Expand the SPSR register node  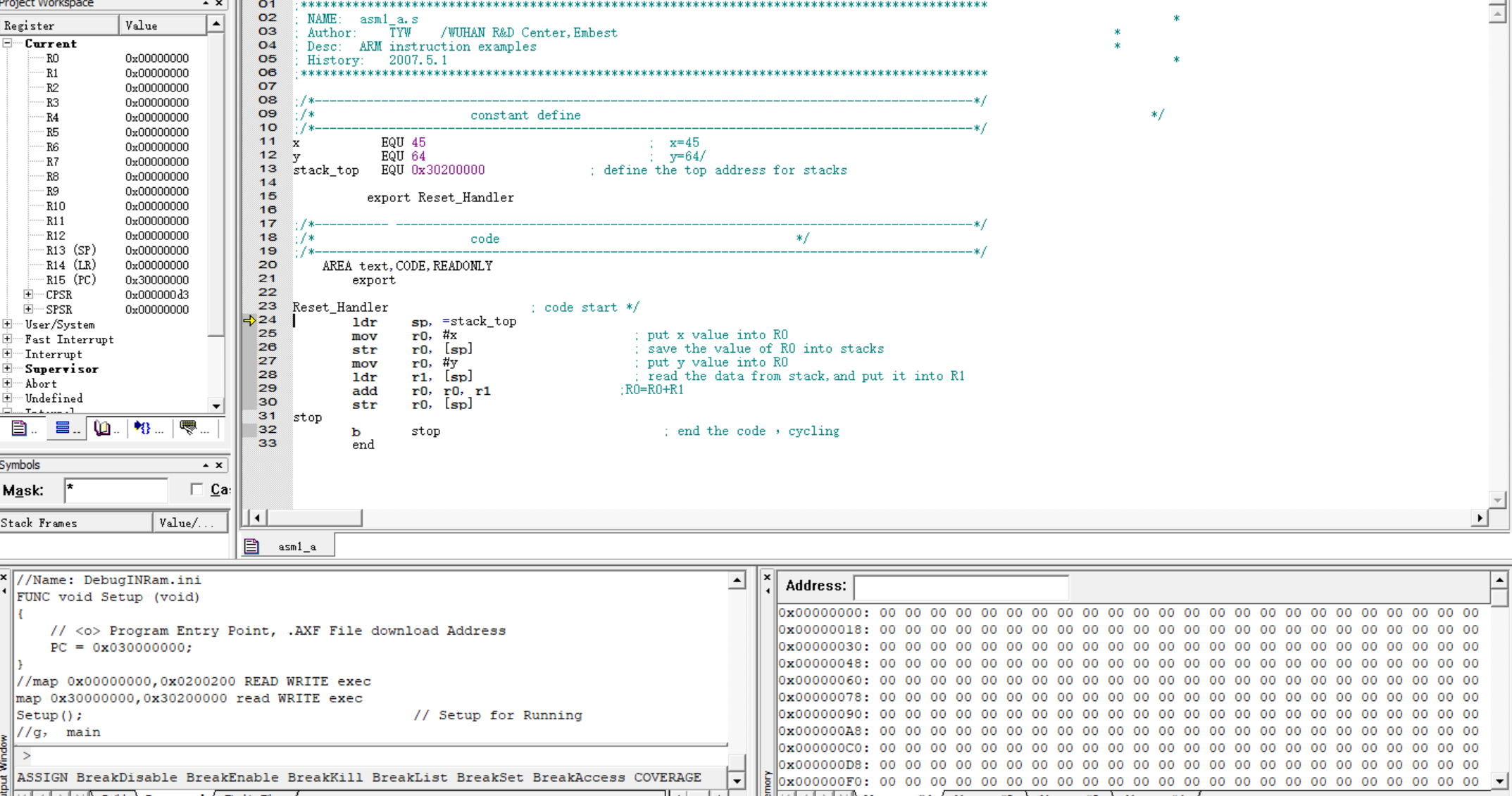click(x=28, y=310)
